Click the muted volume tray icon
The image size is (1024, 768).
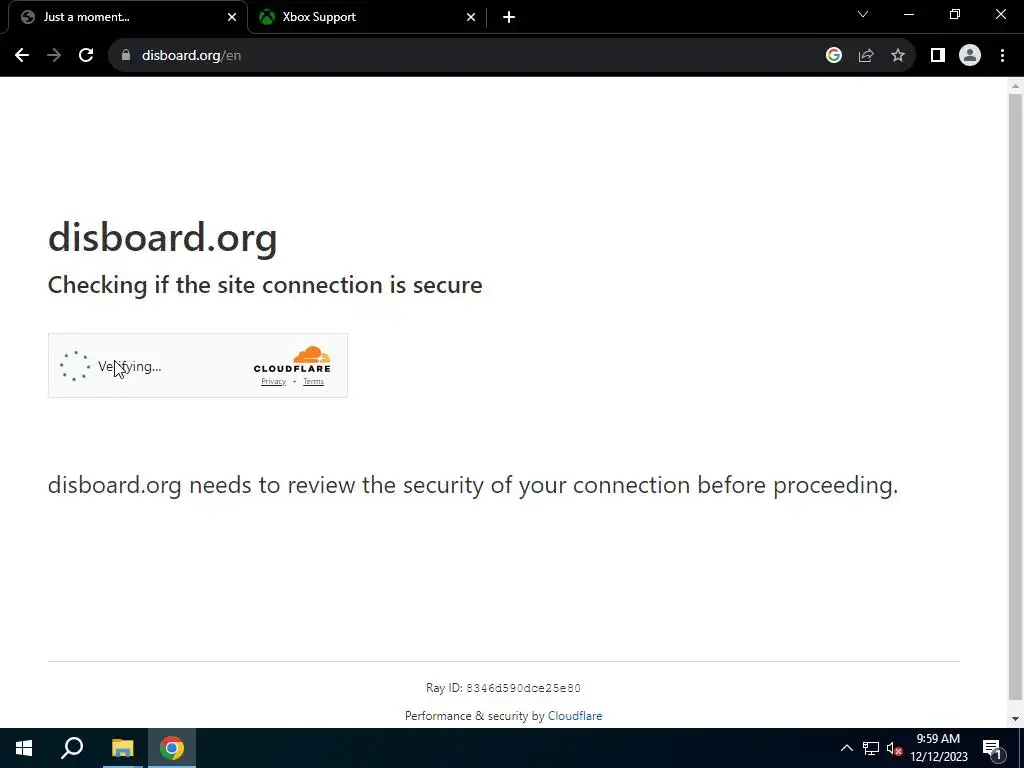click(x=894, y=748)
